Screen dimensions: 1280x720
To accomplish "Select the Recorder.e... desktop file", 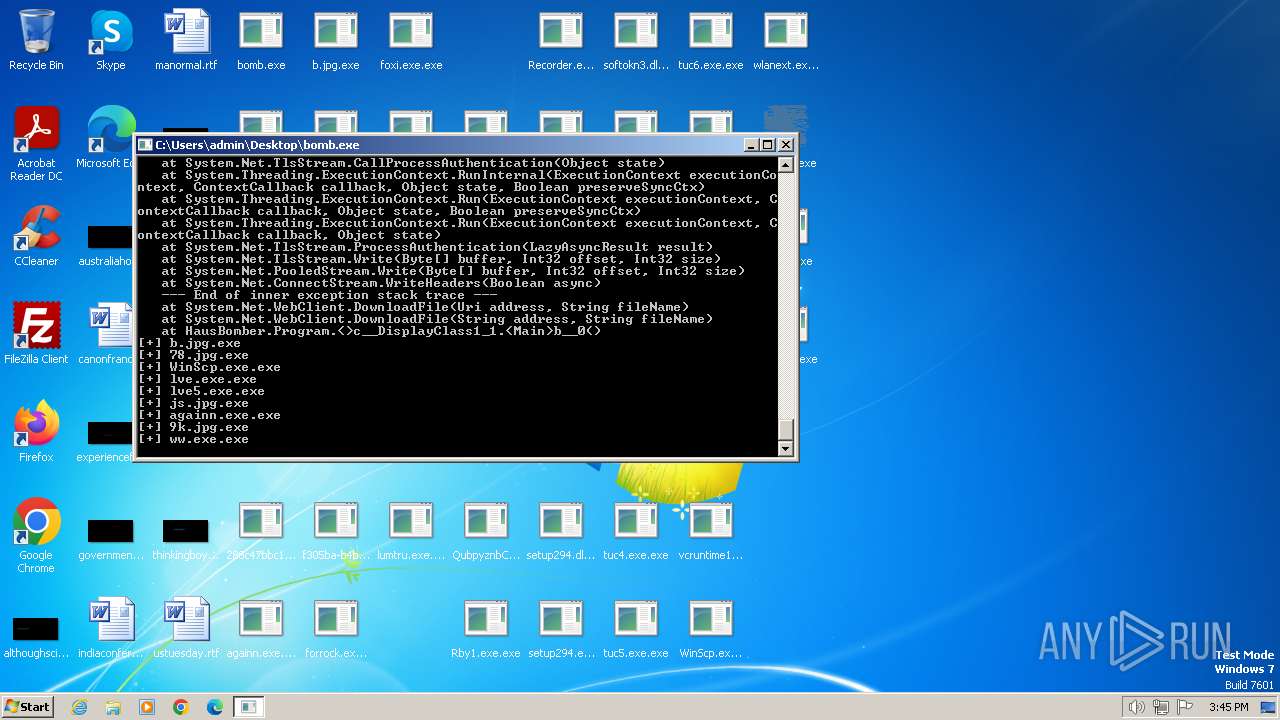I will [x=561, y=40].
